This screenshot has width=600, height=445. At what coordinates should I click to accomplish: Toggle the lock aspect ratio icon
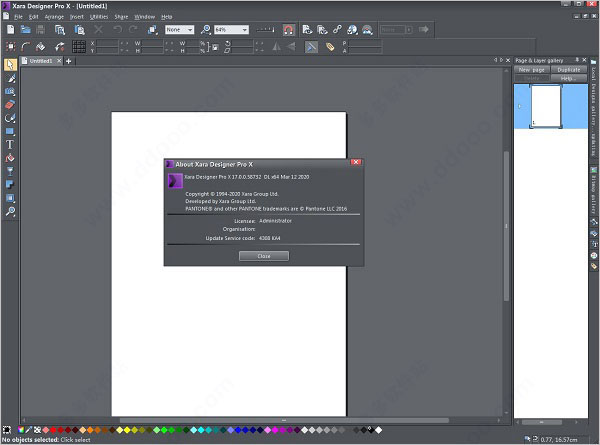coord(215,47)
